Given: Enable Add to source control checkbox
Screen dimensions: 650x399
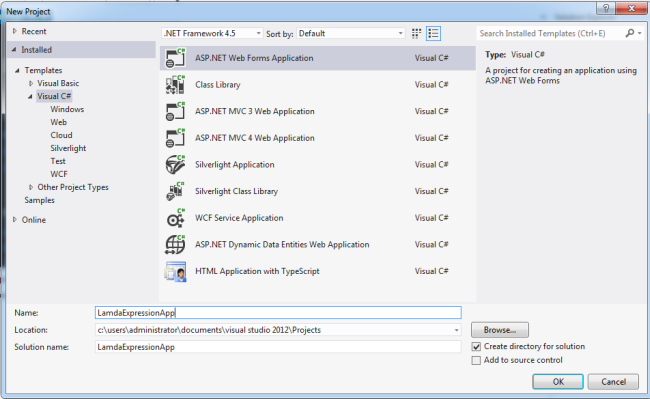Looking at the screenshot, I should pyautogui.click(x=476, y=360).
